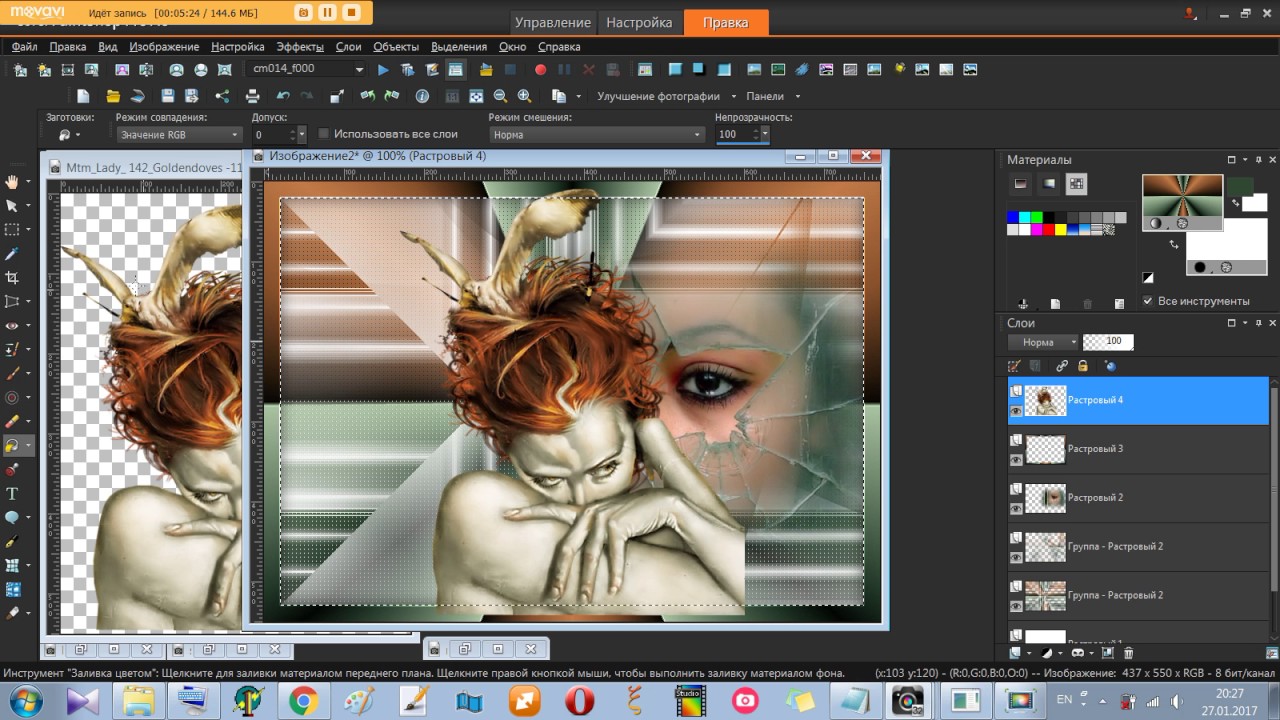Hide layer Растровый 2 via eye icon

pyautogui.click(x=1016, y=508)
